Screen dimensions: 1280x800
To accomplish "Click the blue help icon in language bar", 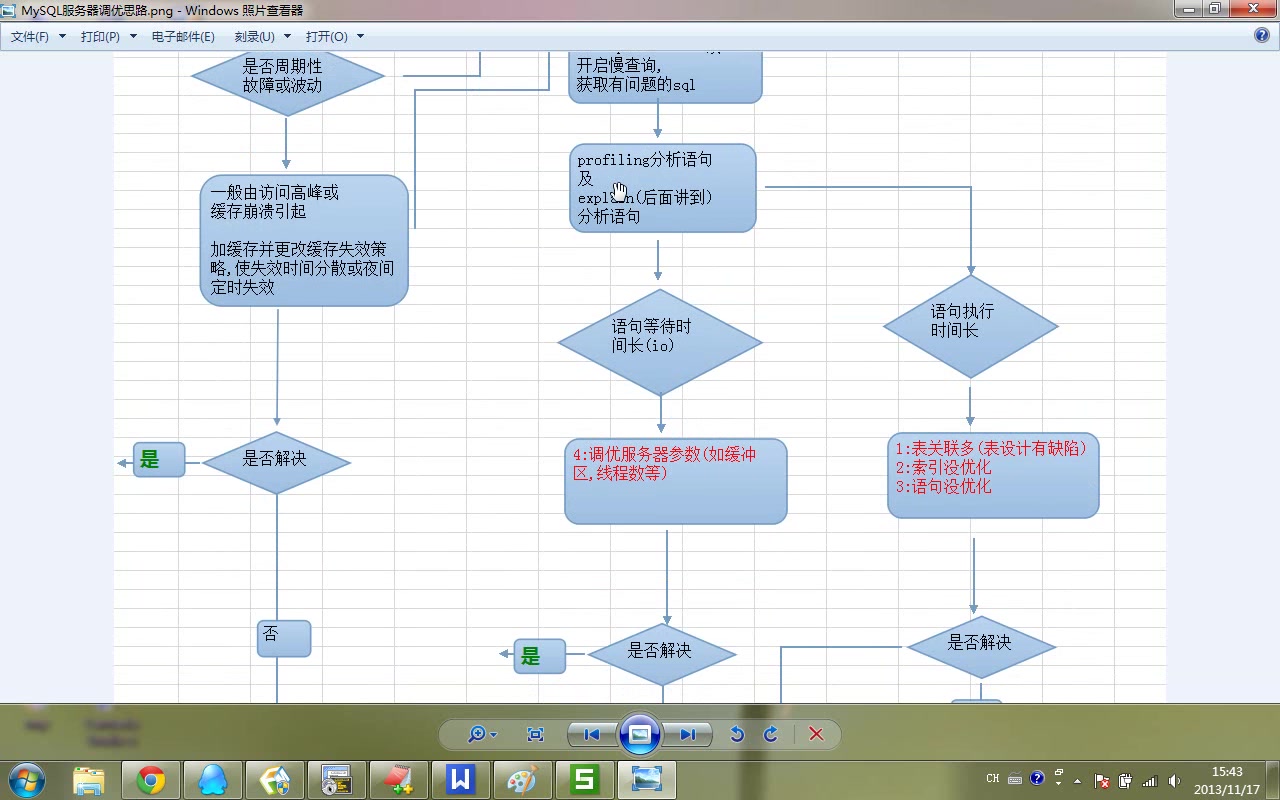I will (x=1037, y=778).
